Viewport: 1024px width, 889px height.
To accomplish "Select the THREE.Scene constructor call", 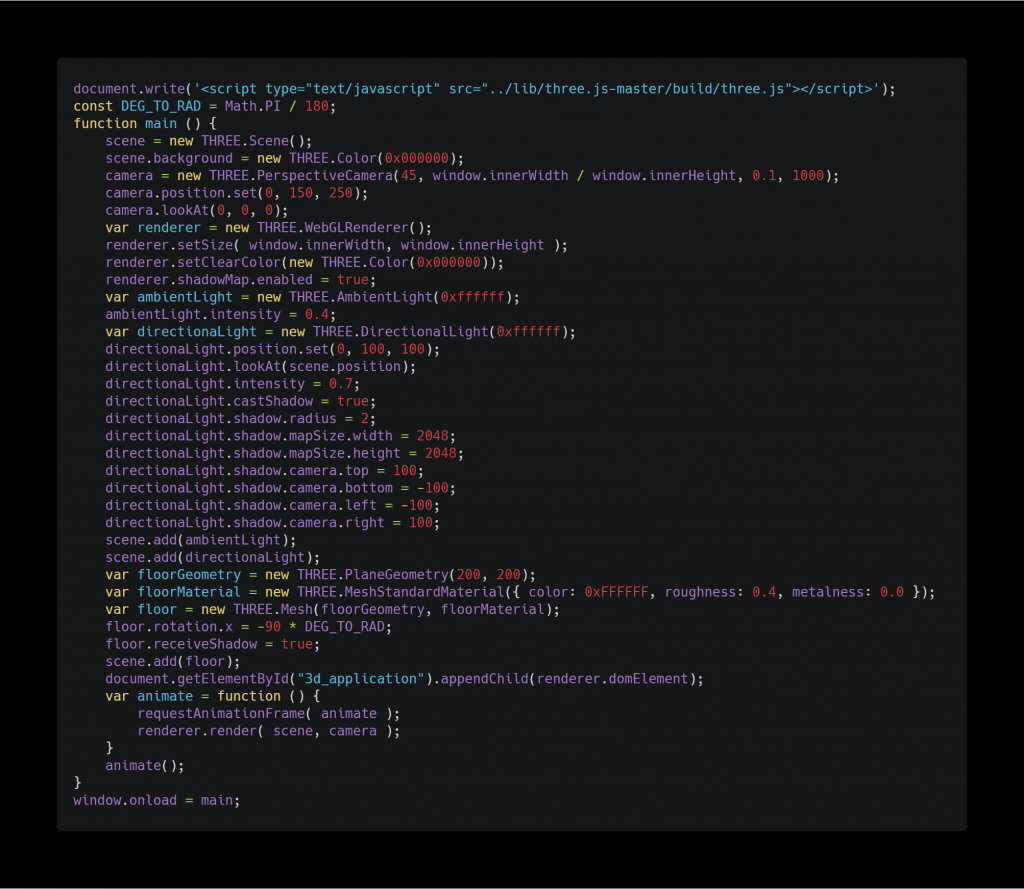I will 256,141.
